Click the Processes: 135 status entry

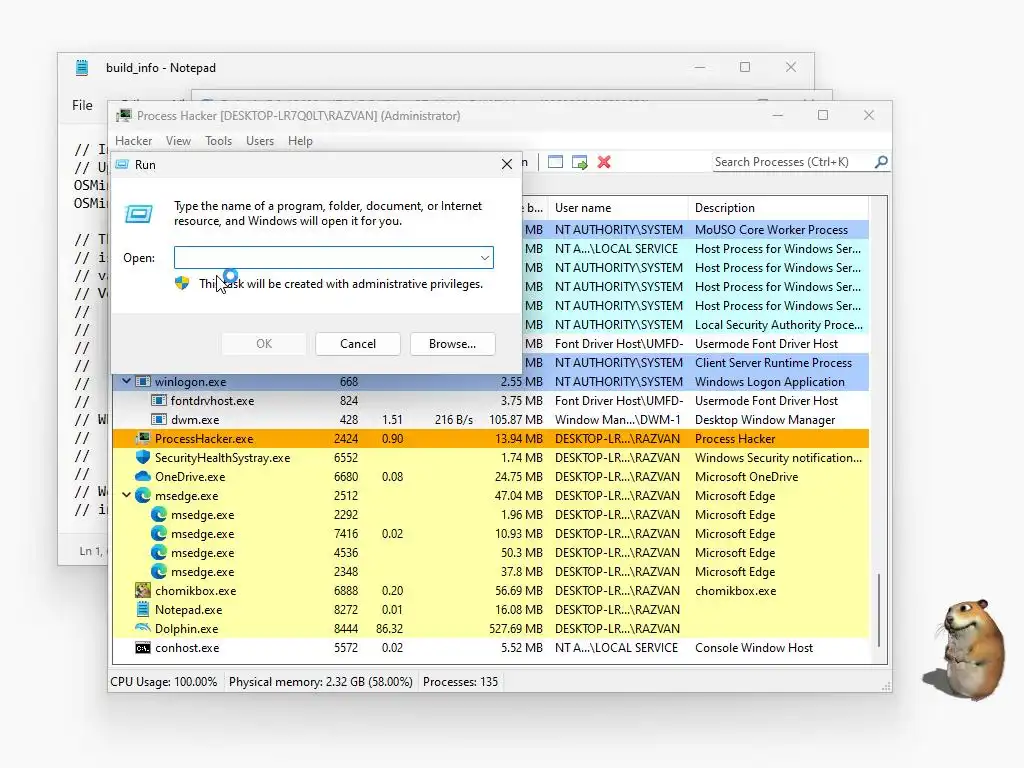click(460, 682)
